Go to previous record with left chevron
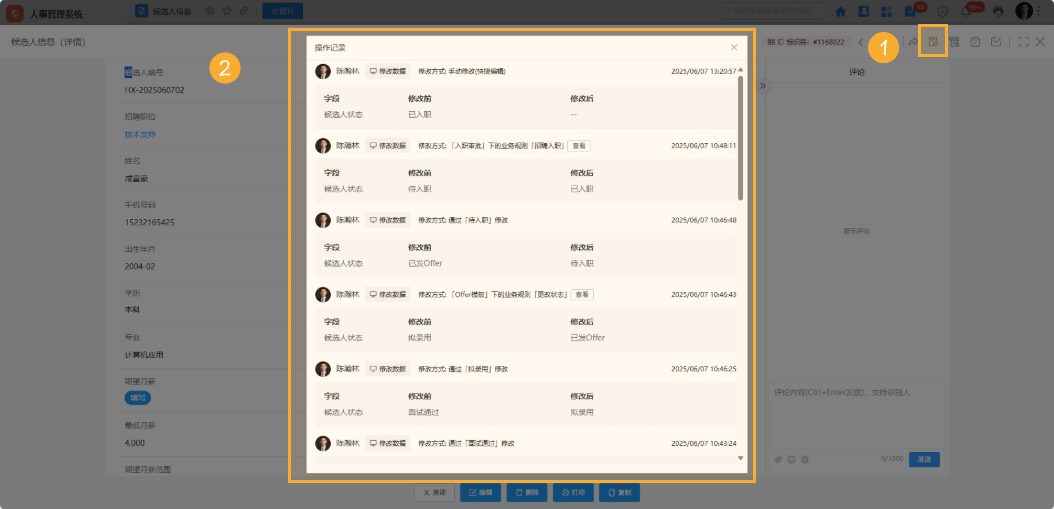Viewport: 1054px width, 509px height. click(x=860, y=42)
